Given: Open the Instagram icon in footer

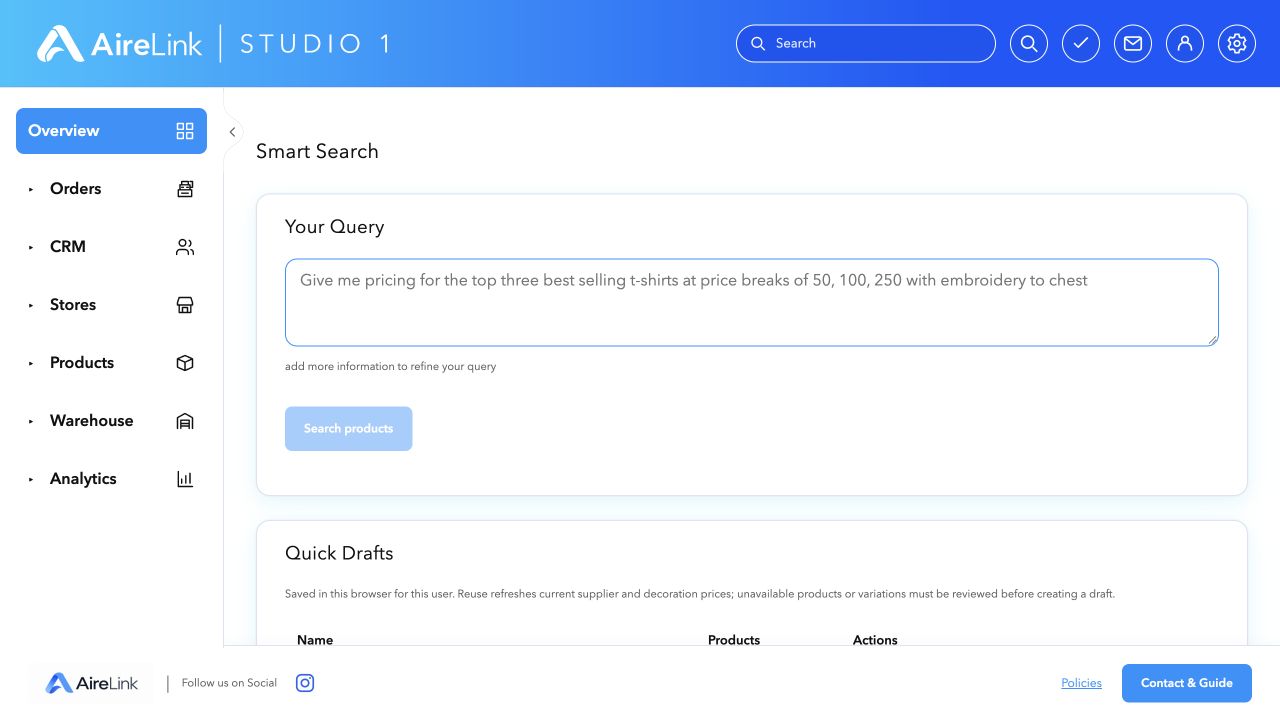Looking at the screenshot, I should click(305, 683).
